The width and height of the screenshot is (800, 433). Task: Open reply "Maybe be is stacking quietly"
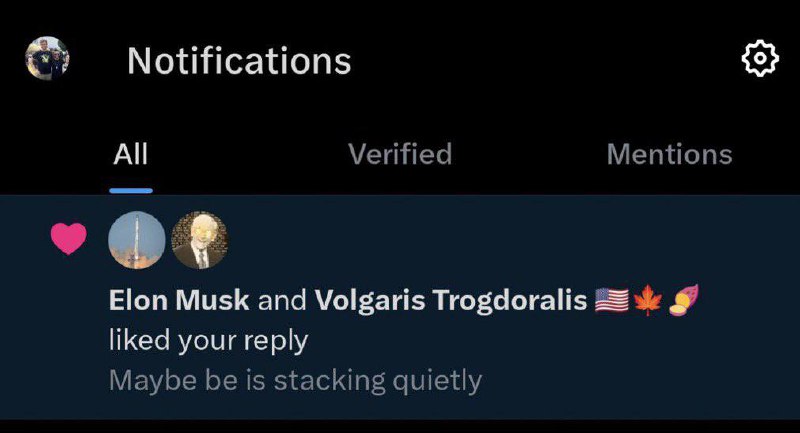coord(295,380)
